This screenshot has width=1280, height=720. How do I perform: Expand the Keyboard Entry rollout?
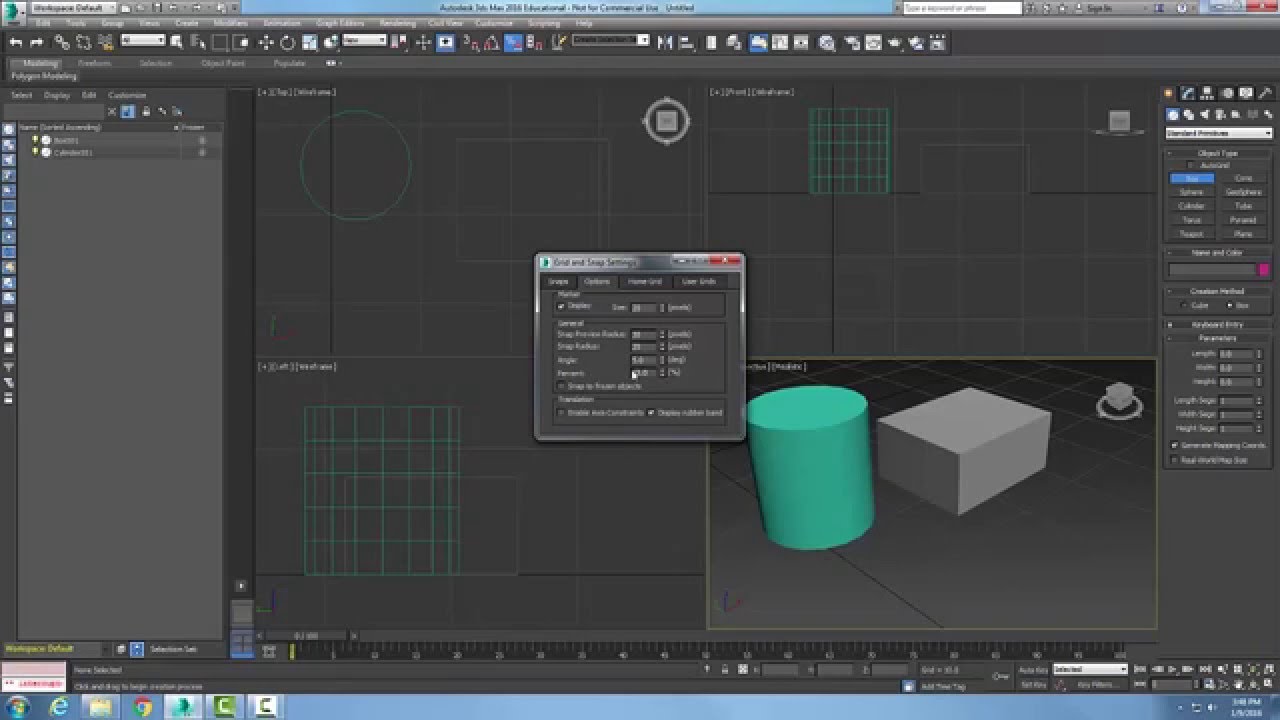coord(1217,325)
